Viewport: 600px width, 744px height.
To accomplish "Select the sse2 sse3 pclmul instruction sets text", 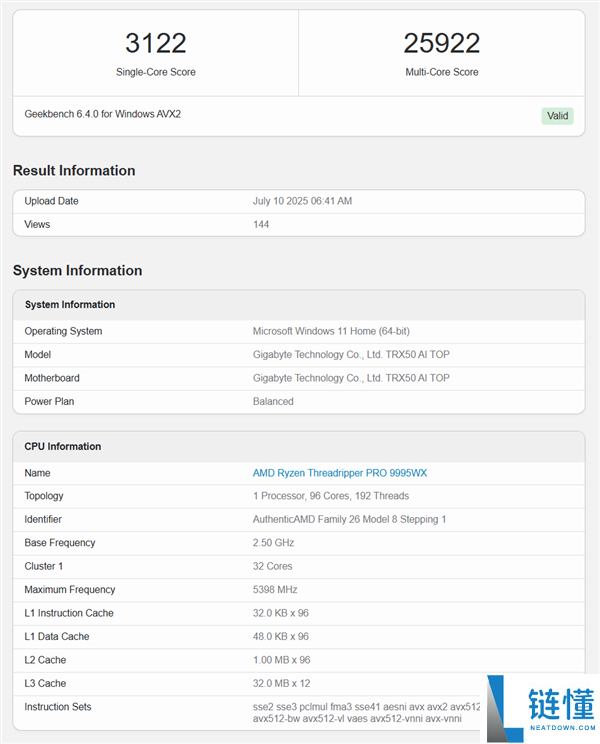I will click(x=366, y=713).
